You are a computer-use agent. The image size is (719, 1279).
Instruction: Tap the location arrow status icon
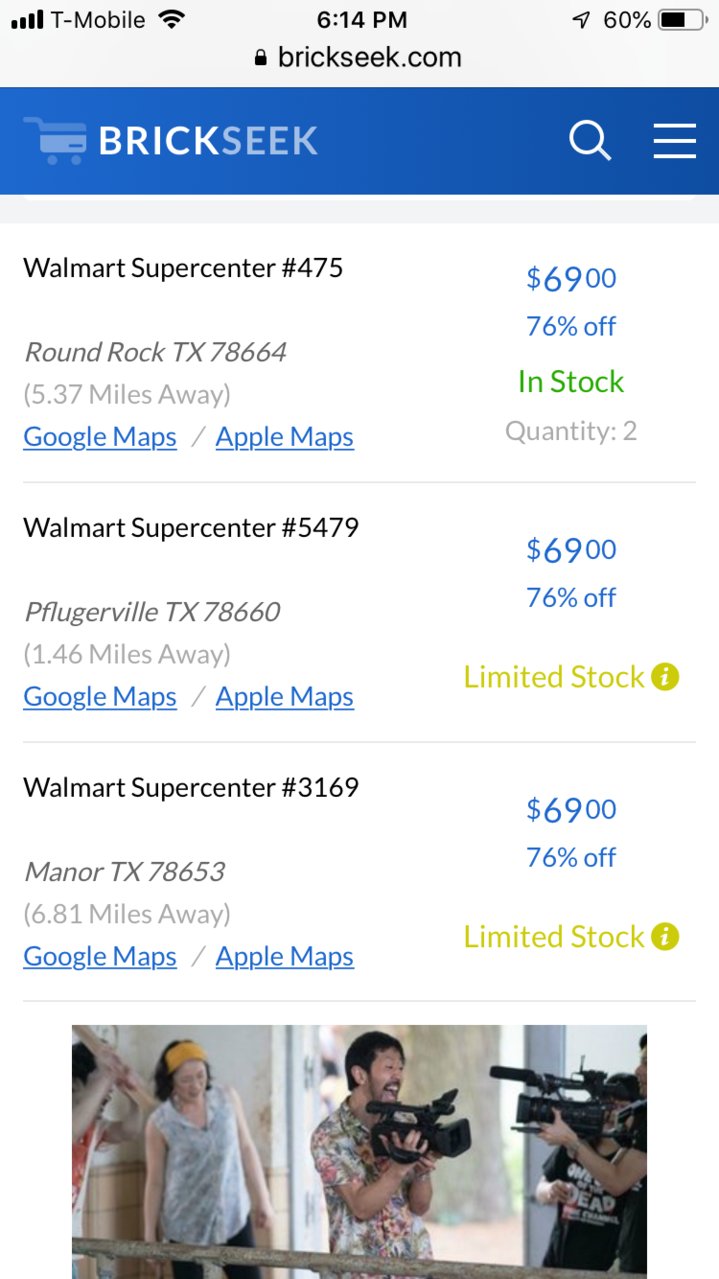tap(581, 20)
